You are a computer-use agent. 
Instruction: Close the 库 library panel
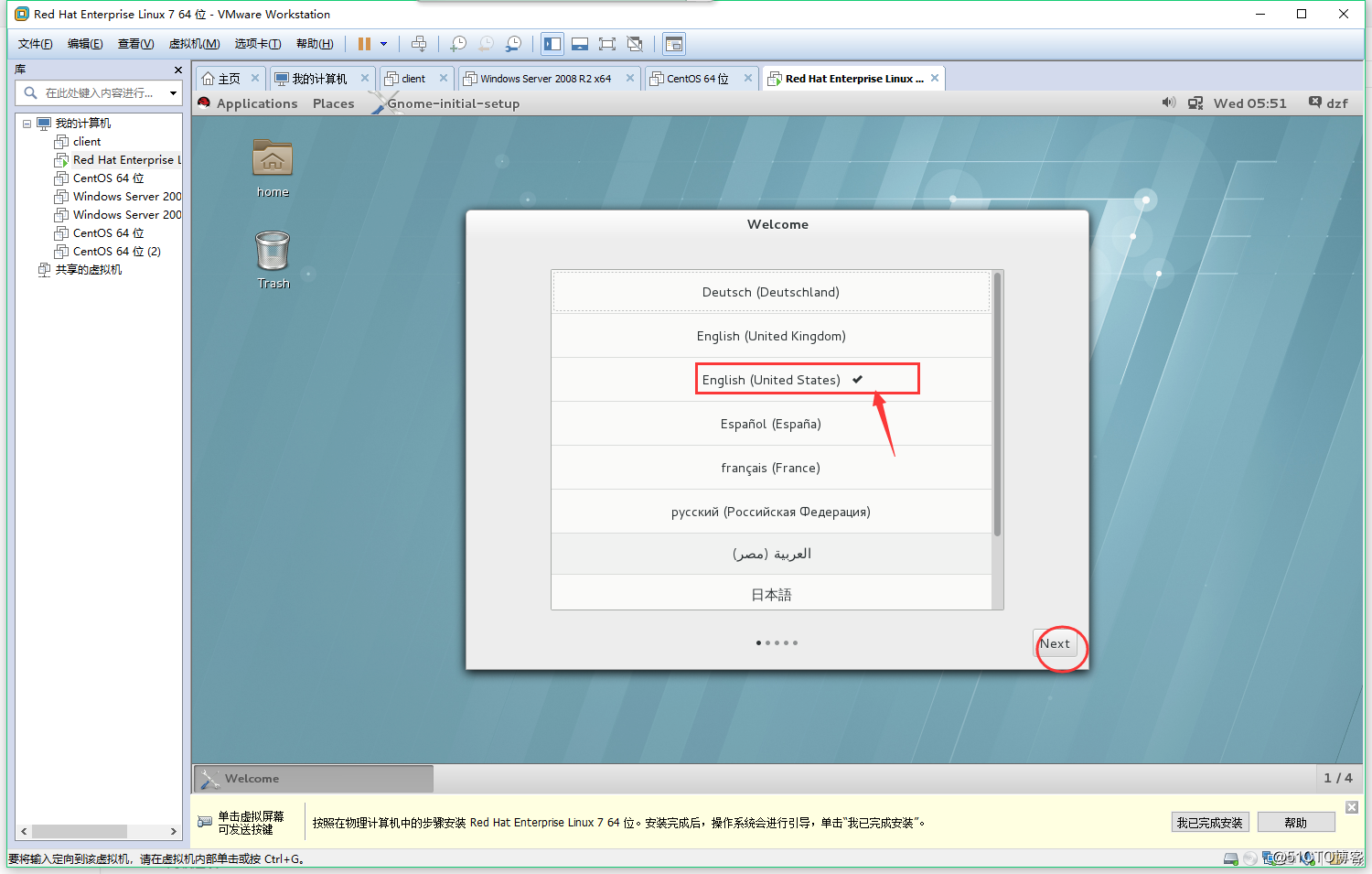(177, 70)
